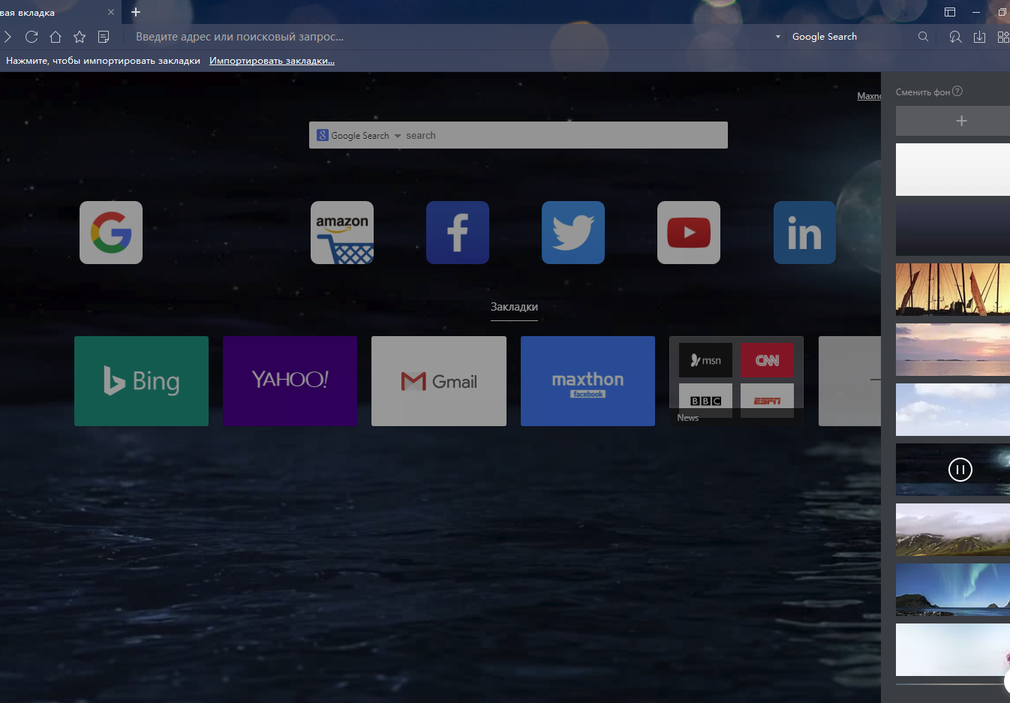Screen dimensions: 1010x703
Task: Click the slider track below background thumbnails
Action: click(950, 684)
